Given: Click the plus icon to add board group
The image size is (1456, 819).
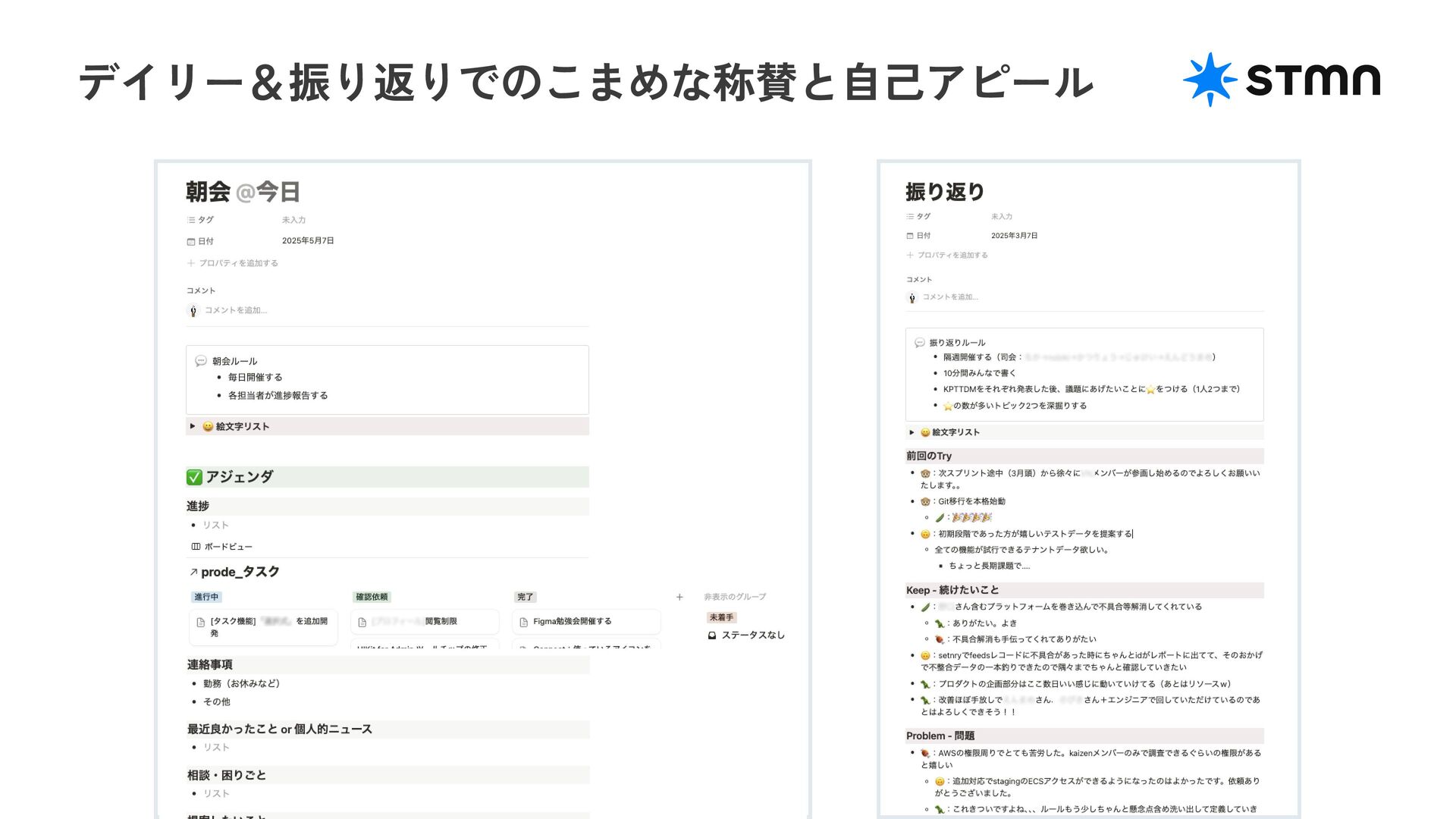Looking at the screenshot, I should (x=679, y=597).
